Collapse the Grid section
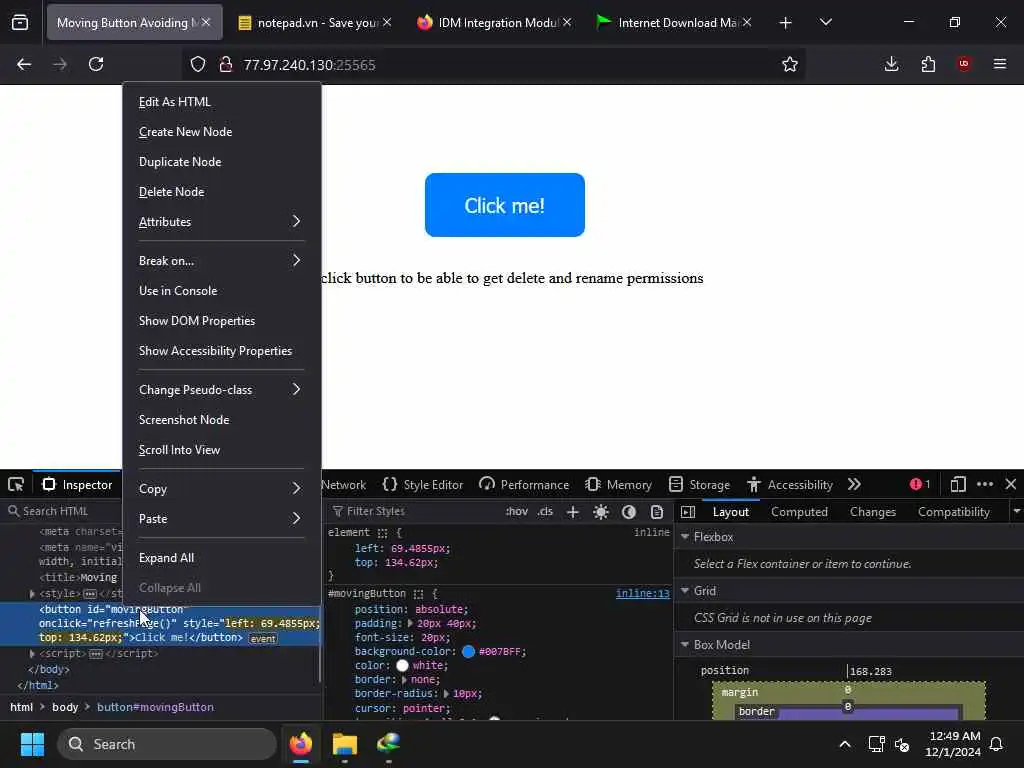This screenshot has height=768, width=1024. click(685, 591)
